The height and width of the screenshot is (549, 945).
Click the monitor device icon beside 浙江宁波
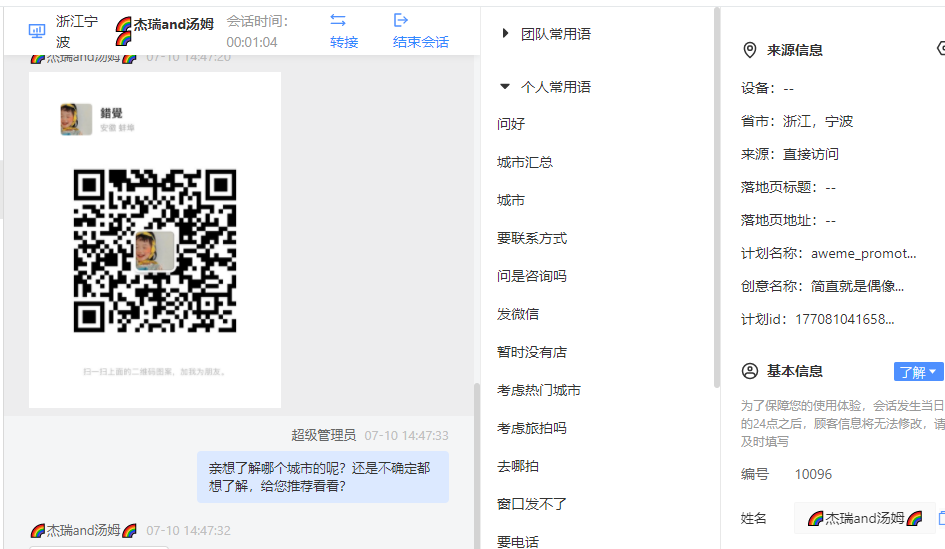pos(37,31)
